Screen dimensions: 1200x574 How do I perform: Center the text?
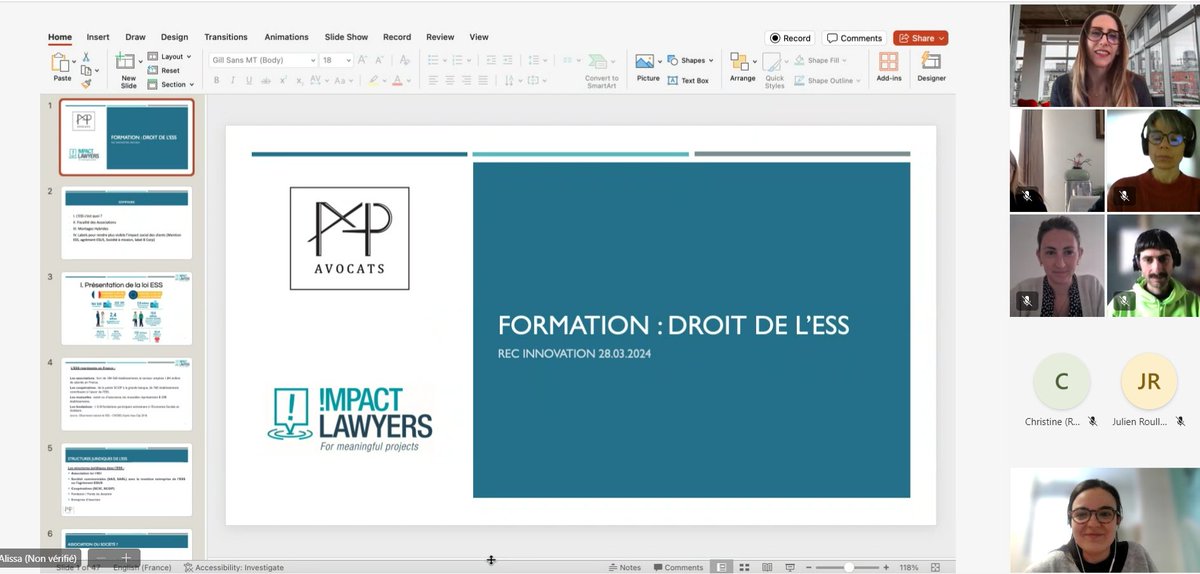point(450,81)
